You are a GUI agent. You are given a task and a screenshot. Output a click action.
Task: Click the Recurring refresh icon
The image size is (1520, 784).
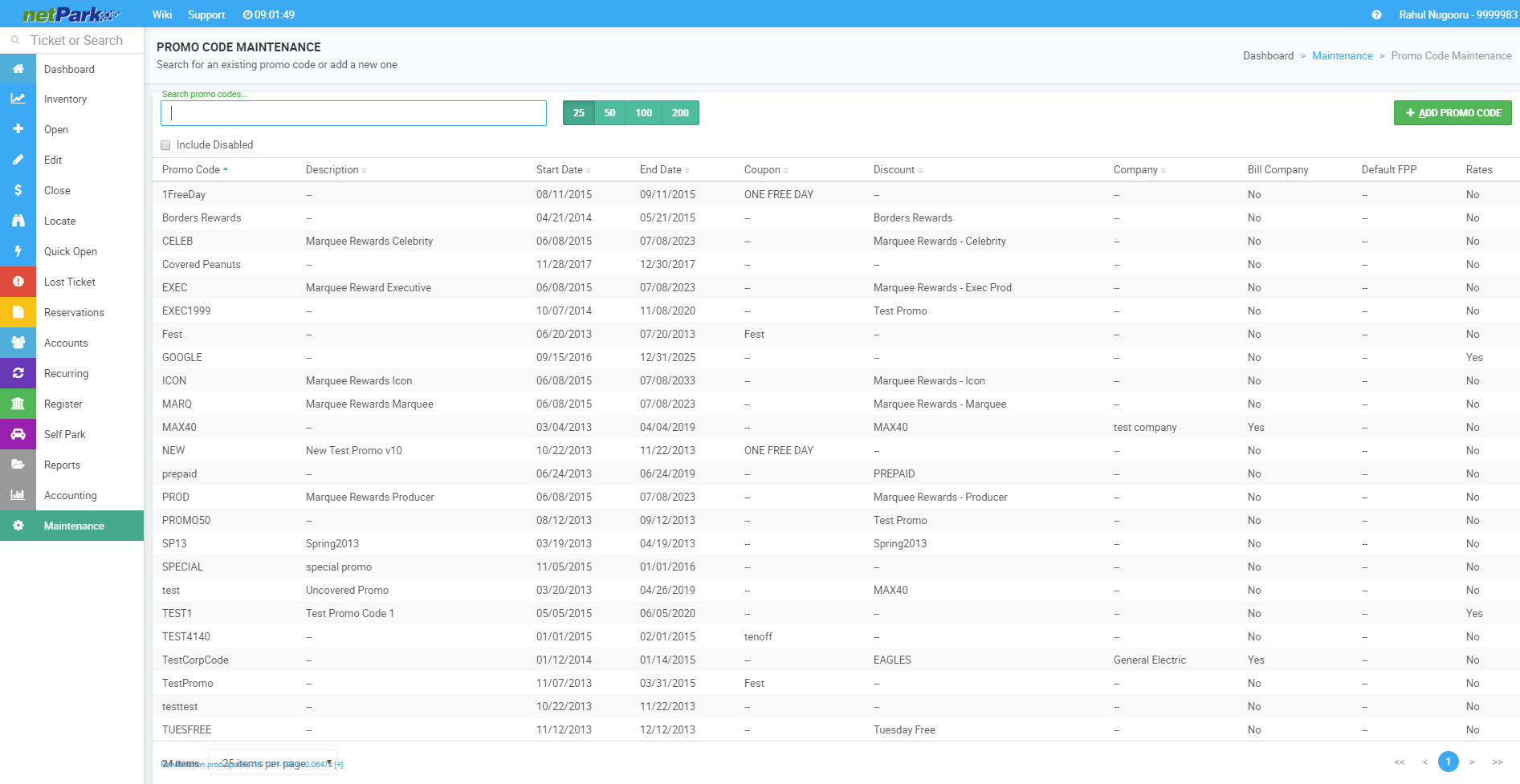pyautogui.click(x=18, y=373)
